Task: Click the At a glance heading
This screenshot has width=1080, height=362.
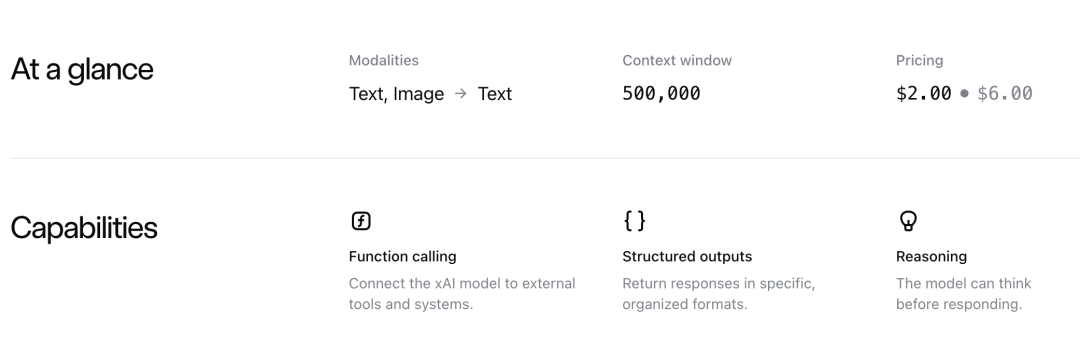Action: (x=82, y=70)
